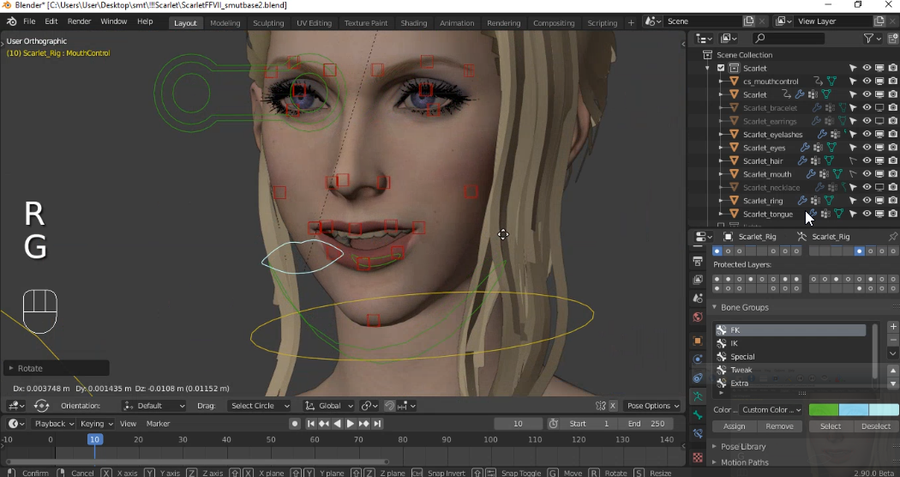
Task: Expand the cs_mouthcontrol tree item
Action: [x=721, y=81]
